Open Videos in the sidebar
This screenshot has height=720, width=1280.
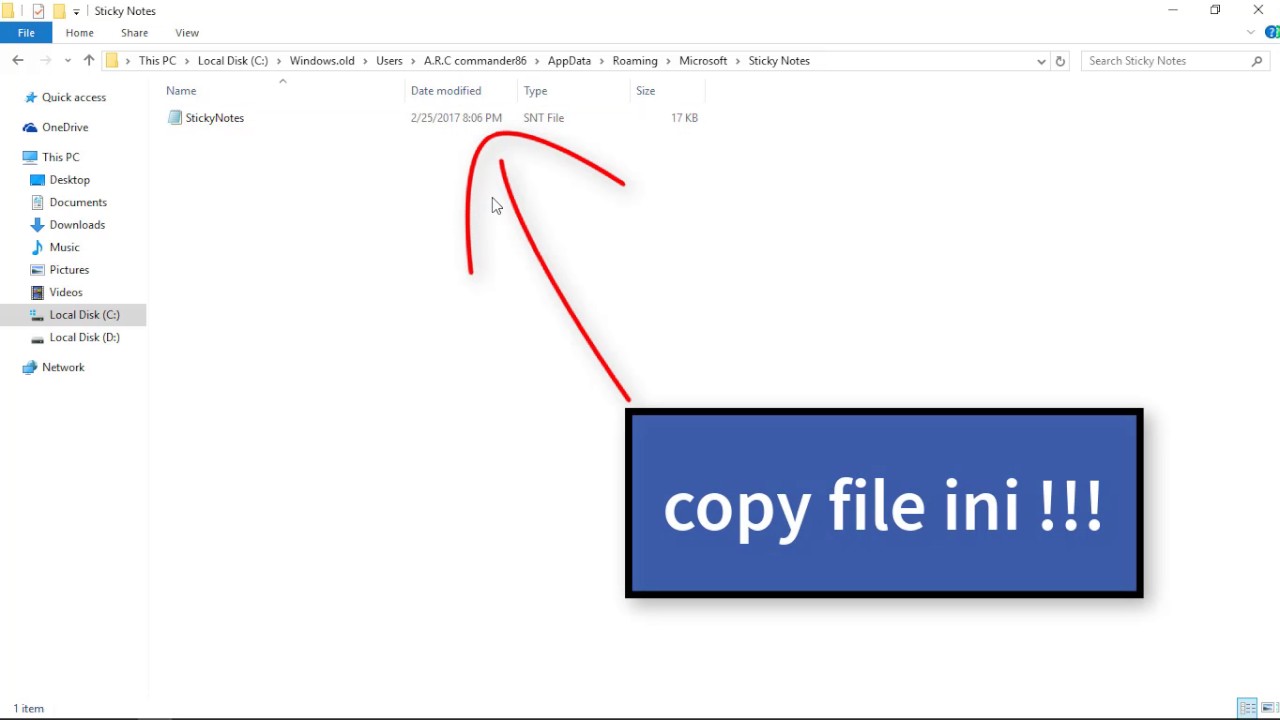(66, 292)
